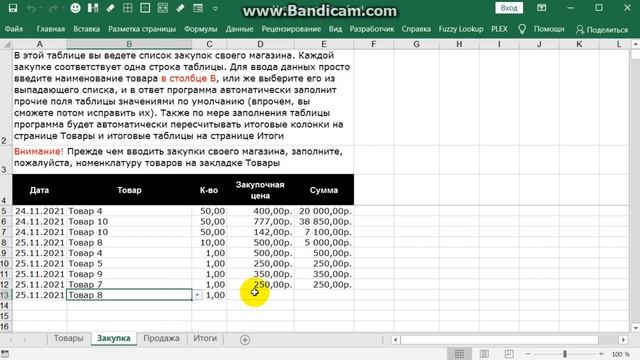Switch to the Товары sheet tab
This screenshot has width=640, height=360.
click(x=69, y=338)
